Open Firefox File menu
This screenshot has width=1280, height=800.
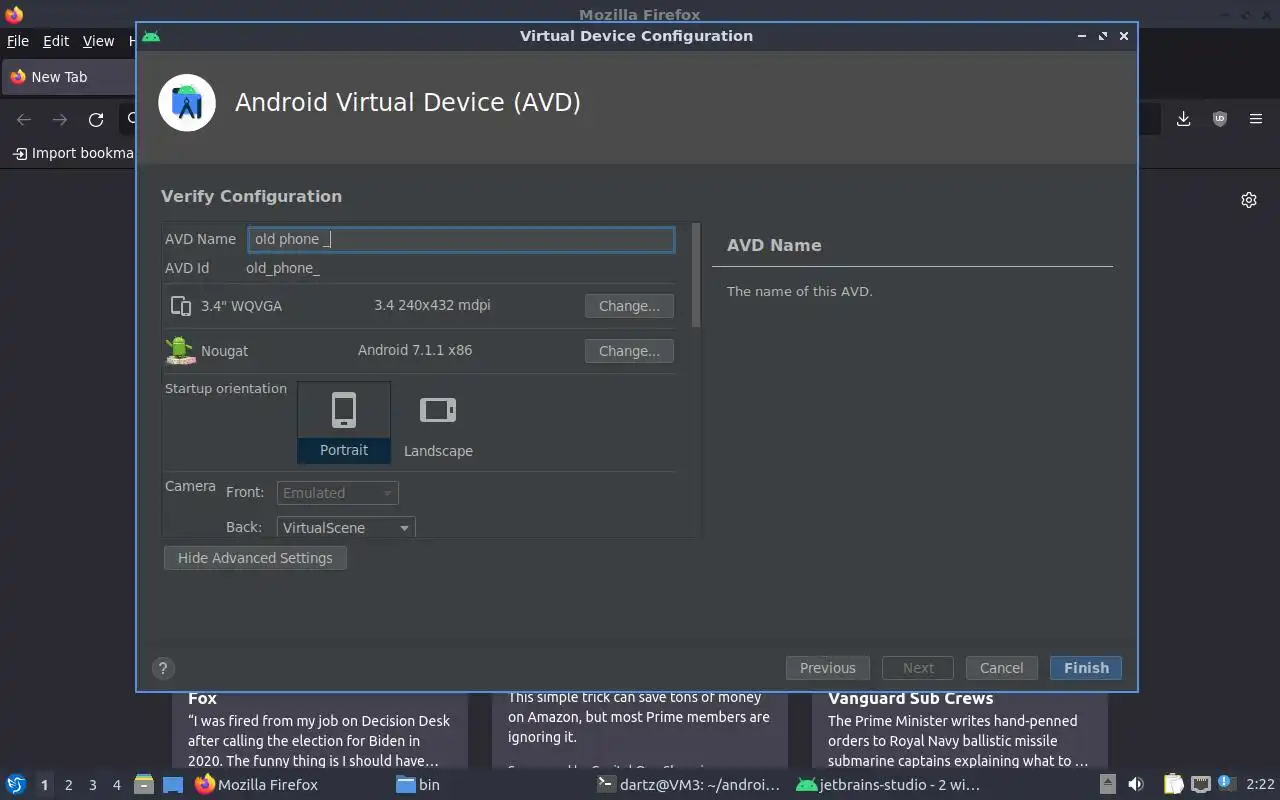[x=18, y=41]
